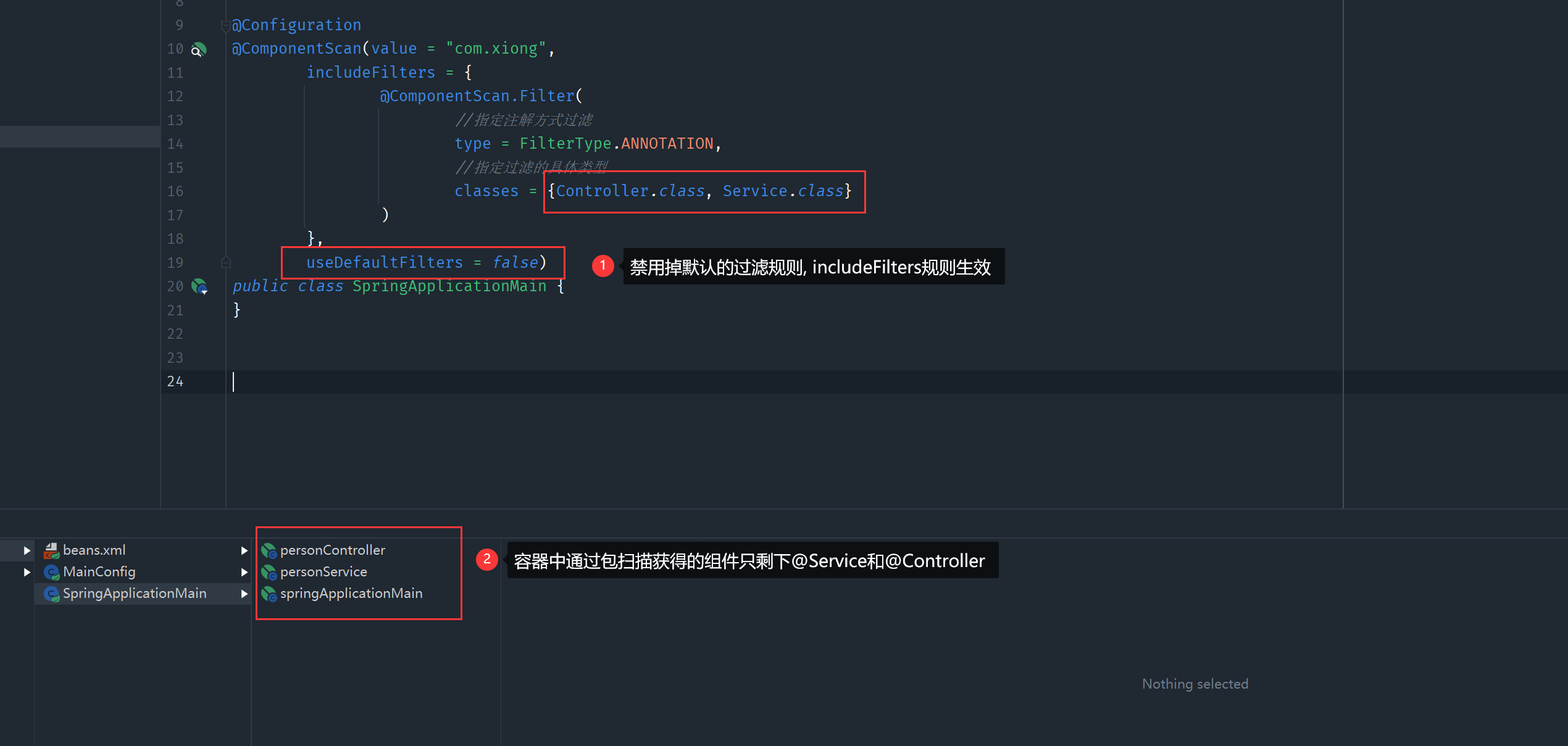Select the personService bean entry
Viewport: 1568px width, 746px height.
pos(323,572)
